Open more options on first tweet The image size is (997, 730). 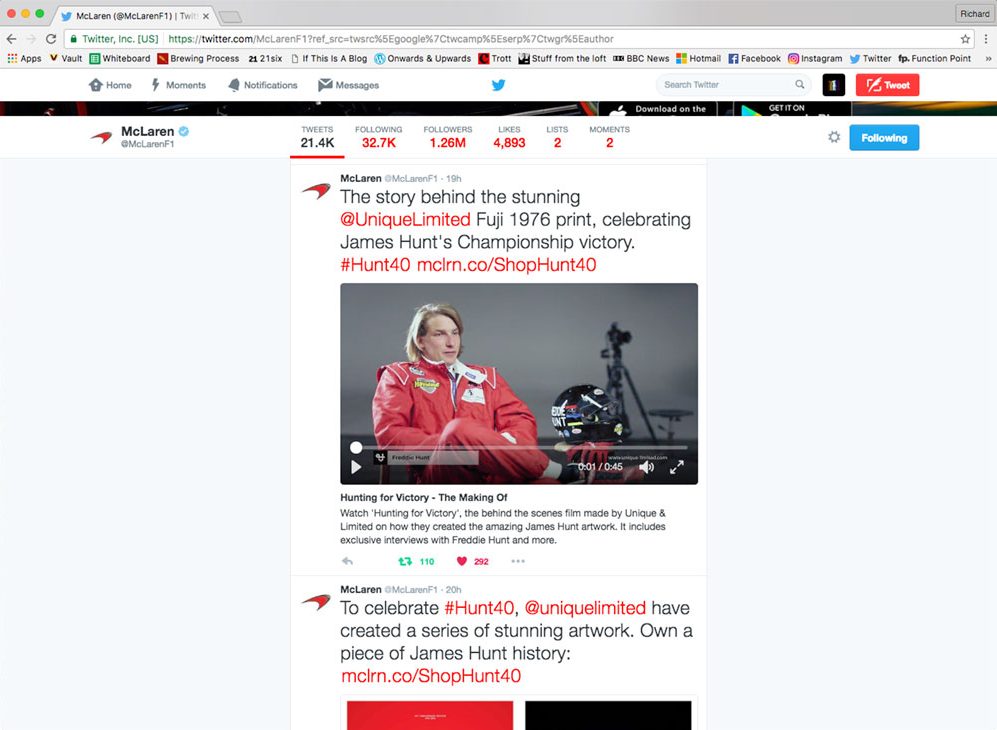518,561
